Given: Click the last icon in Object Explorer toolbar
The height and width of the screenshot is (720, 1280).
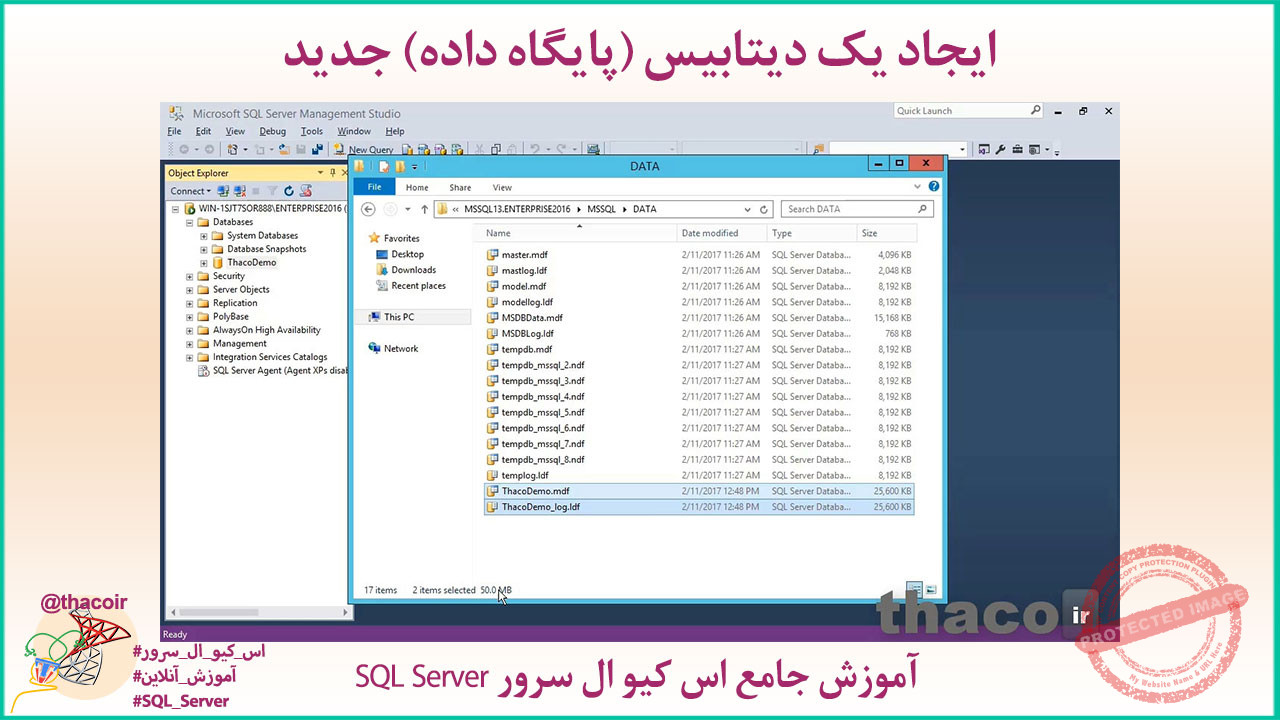Looking at the screenshot, I should (306, 191).
